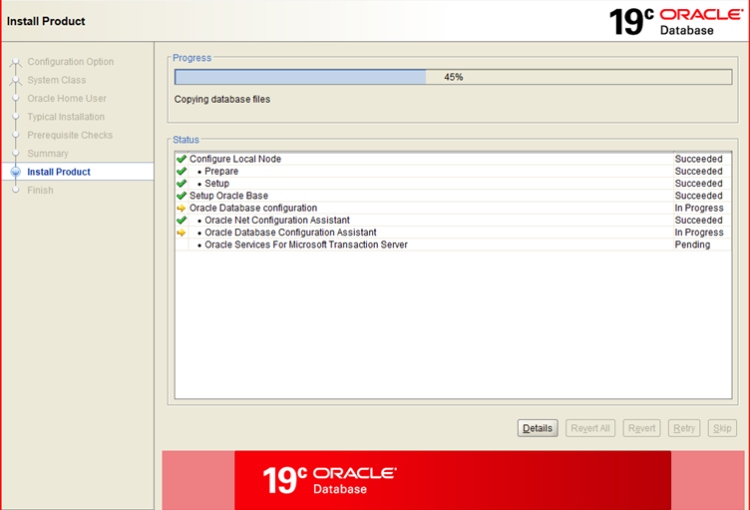
Task: Select Configuration Option in sidebar
Action: [x=70, y=62]
